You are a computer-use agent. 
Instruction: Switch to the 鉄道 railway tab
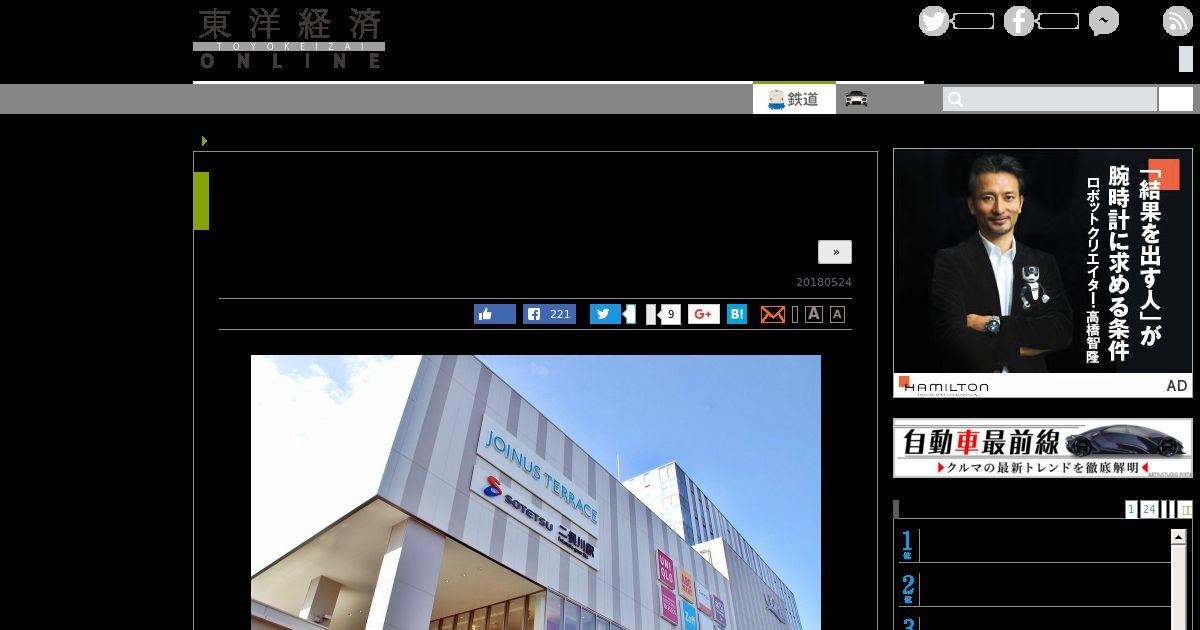point(794,99)
